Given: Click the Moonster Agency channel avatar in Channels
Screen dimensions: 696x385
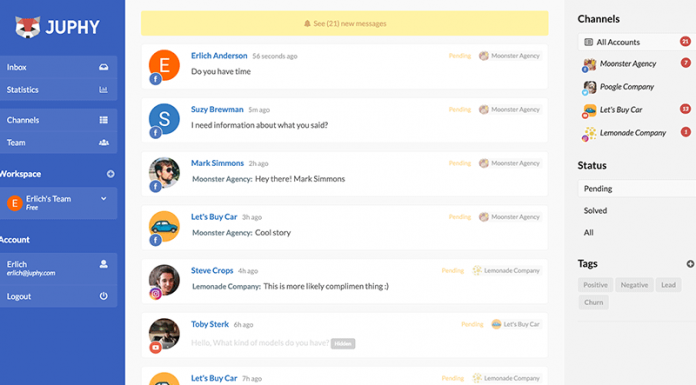Looking at the screenshot, I should 589,64.
